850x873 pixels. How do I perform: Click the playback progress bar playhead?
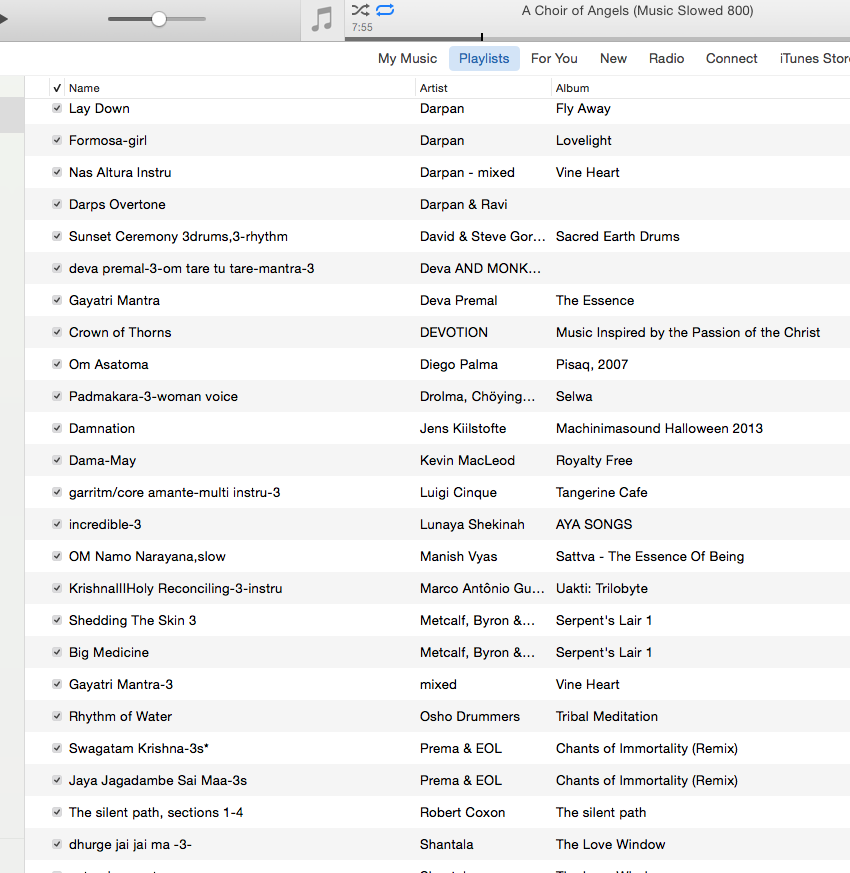click(482, 37)
